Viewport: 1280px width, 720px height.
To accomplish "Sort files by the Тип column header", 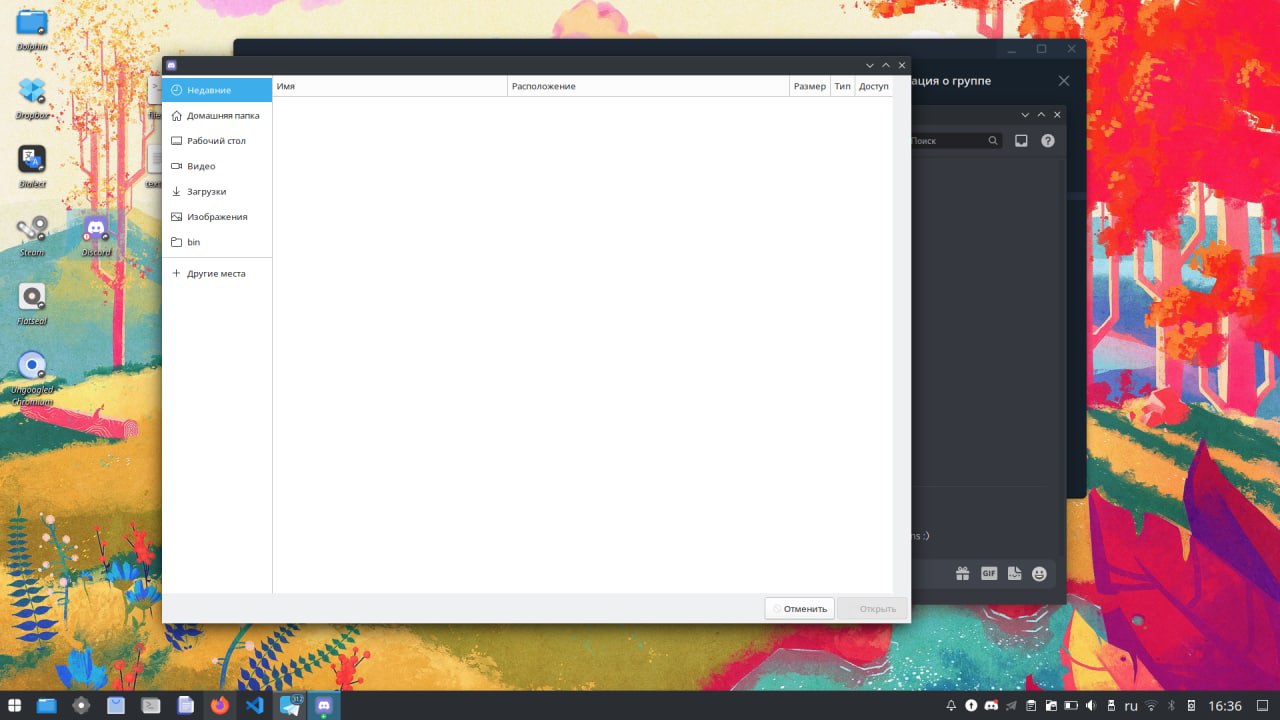I will pos(843,86).
